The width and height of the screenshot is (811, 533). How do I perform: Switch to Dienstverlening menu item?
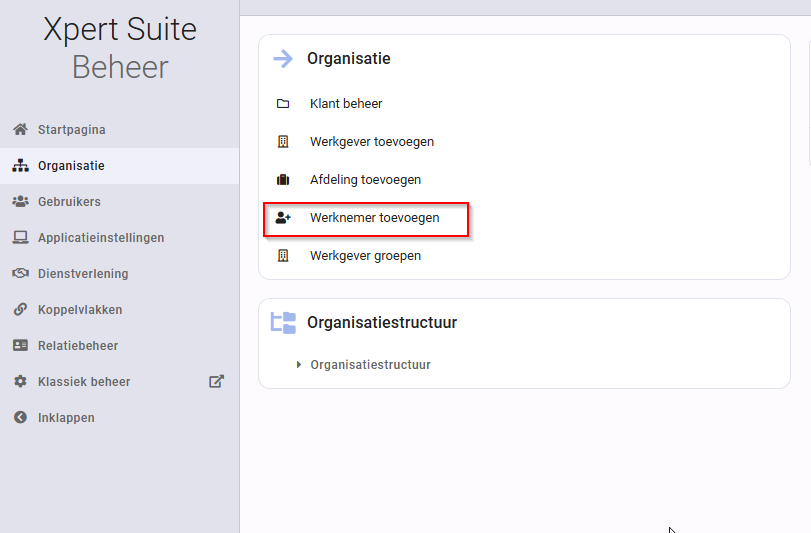pyautogui.click(x=83, y=273)
